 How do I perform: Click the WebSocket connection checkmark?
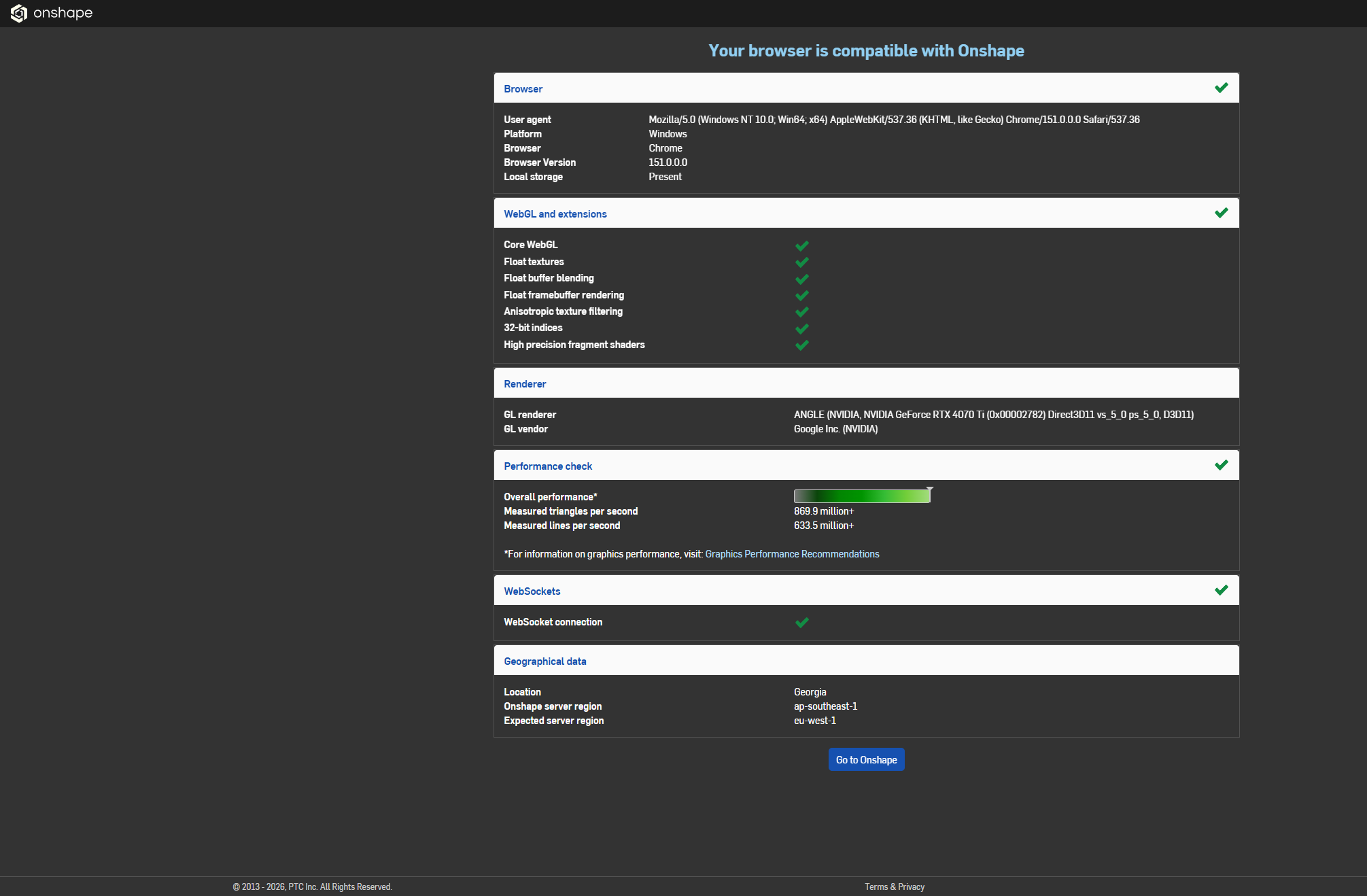click(802, 623)
